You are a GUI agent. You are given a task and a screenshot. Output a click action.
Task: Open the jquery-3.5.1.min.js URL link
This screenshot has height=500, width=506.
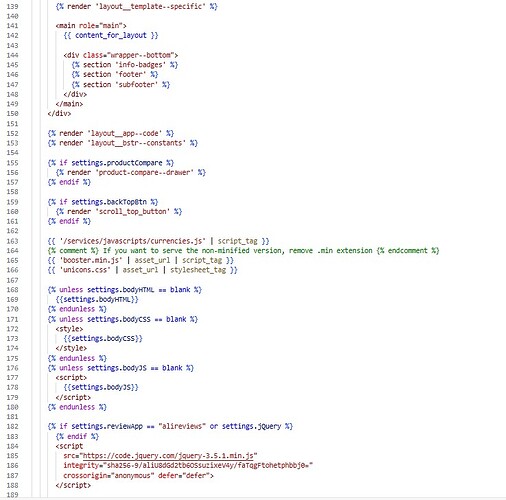pos(168,456)
